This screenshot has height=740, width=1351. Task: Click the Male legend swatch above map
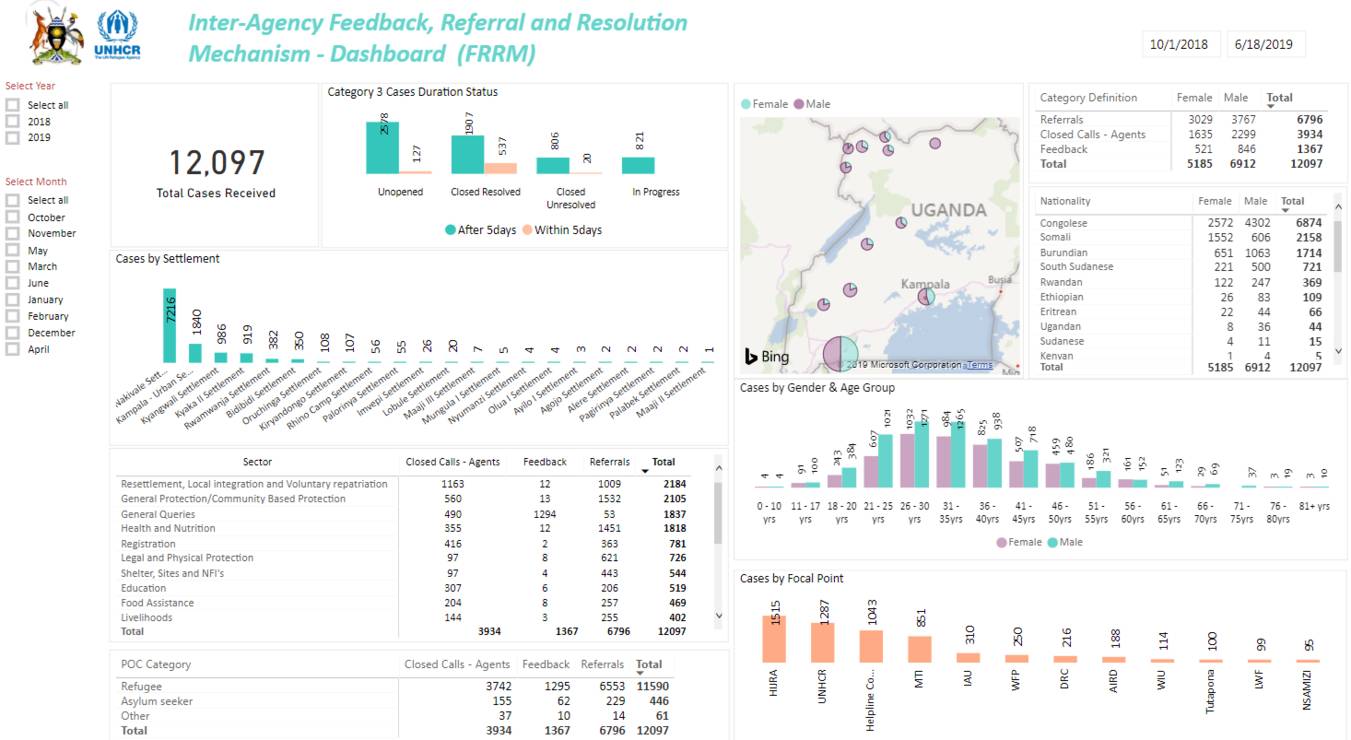coord(798,104)
